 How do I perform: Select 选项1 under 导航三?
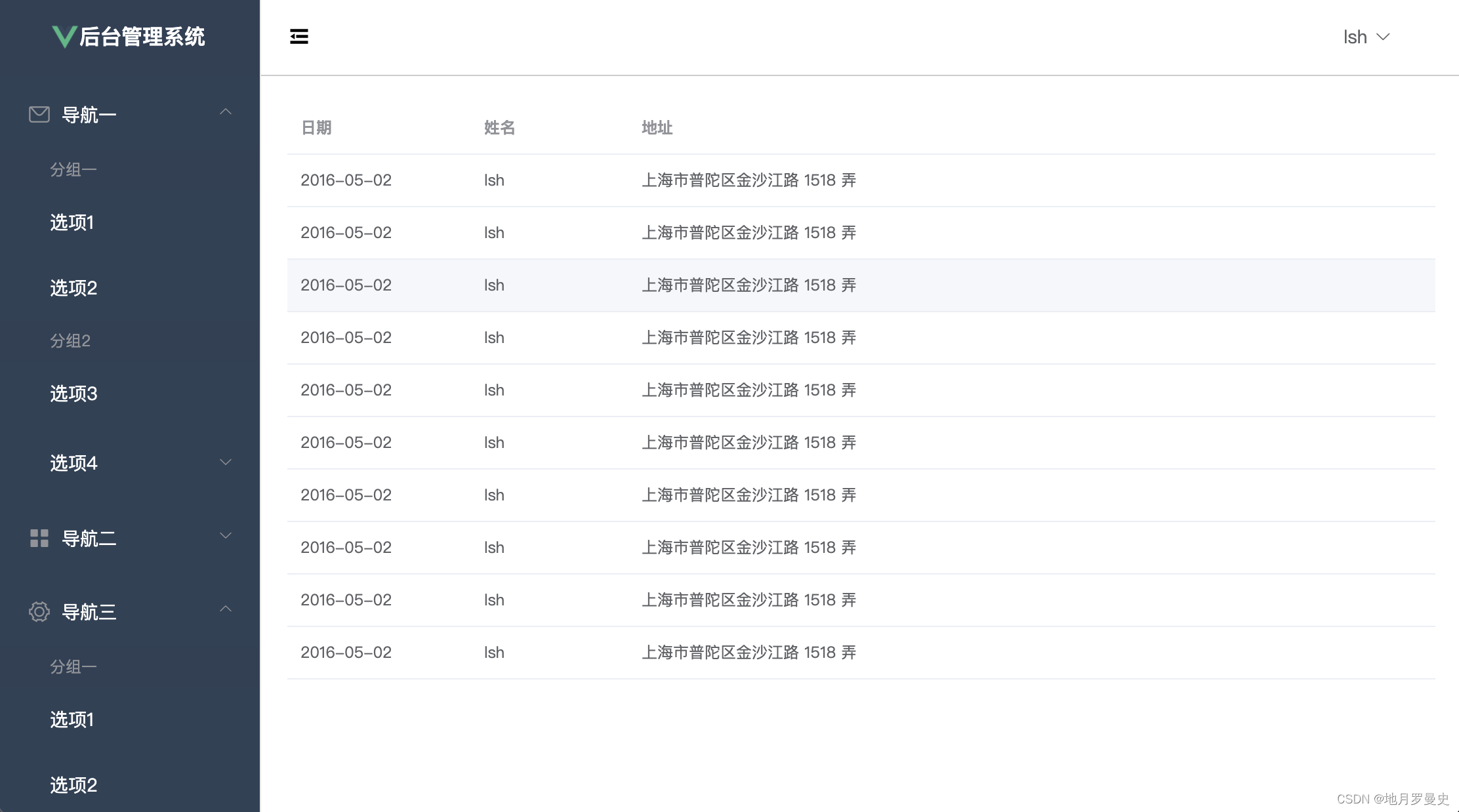coord(72,720)
